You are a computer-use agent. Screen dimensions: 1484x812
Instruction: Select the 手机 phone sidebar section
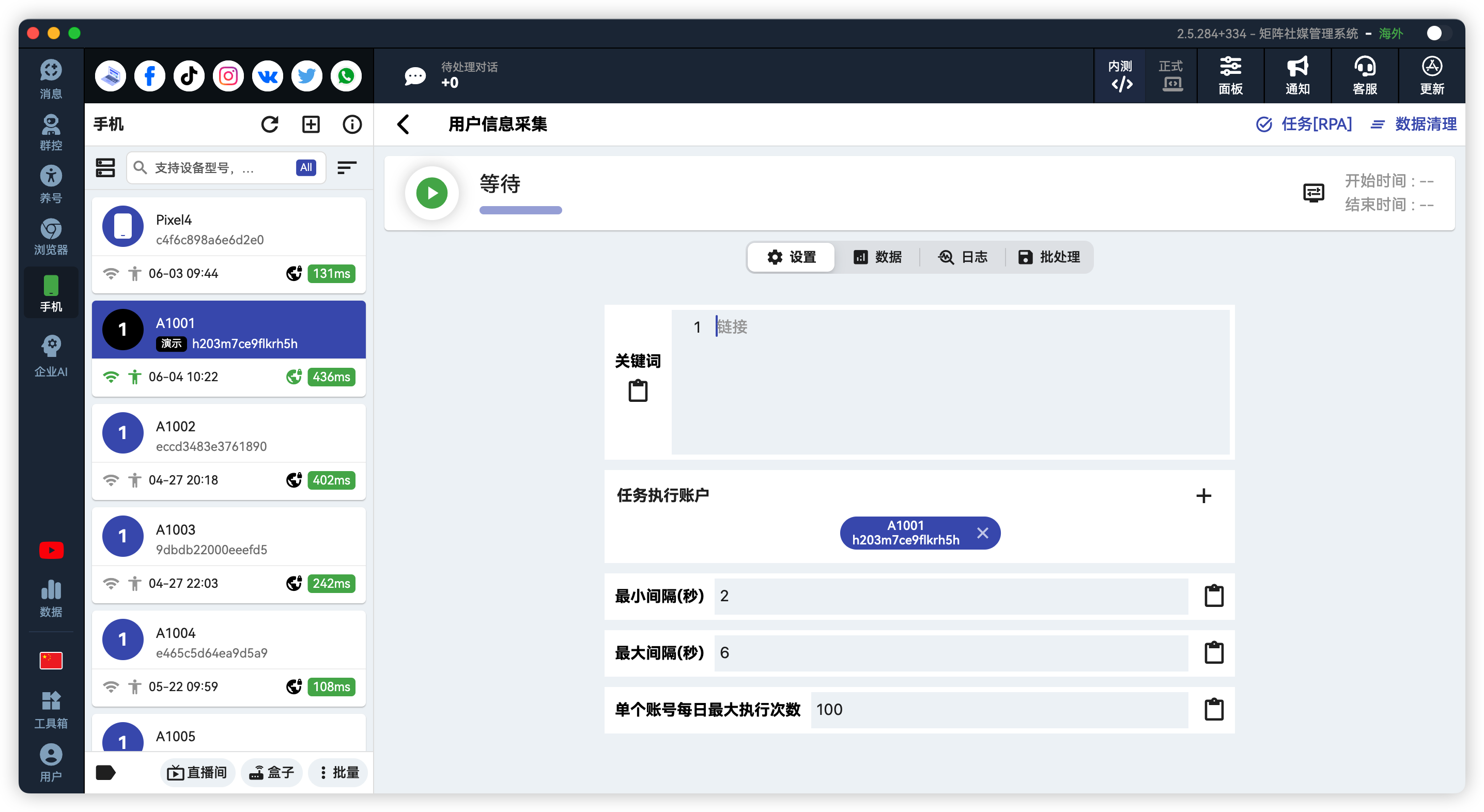coord(51,292)
